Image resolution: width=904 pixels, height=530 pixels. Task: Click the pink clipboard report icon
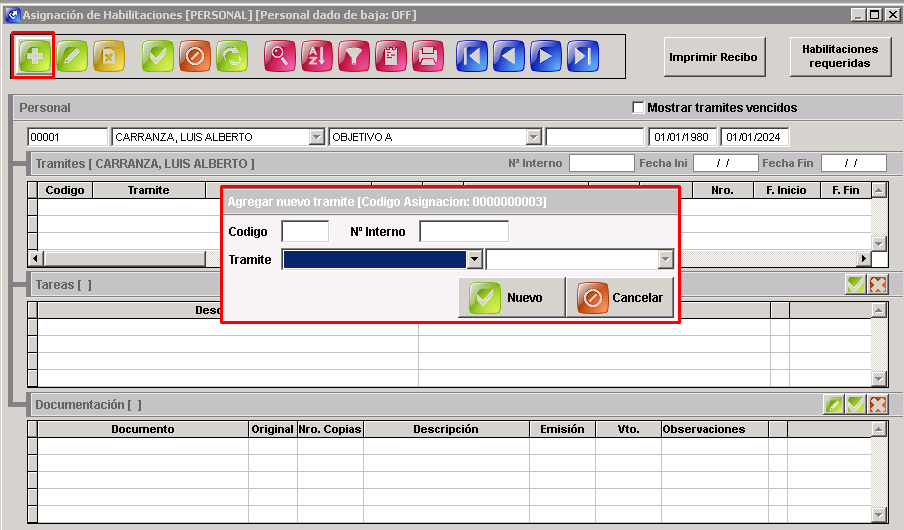[x=391, y=56]
